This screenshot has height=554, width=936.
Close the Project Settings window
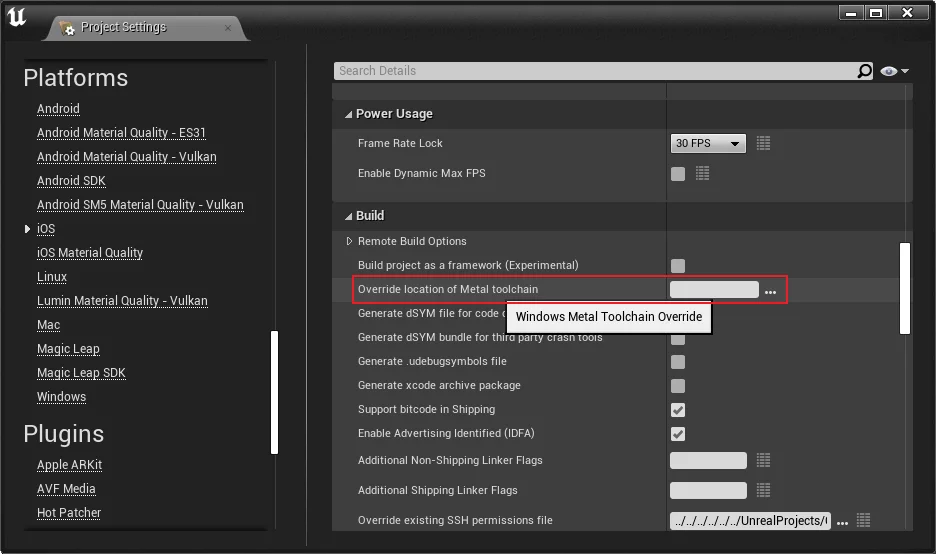click(907, 13)
